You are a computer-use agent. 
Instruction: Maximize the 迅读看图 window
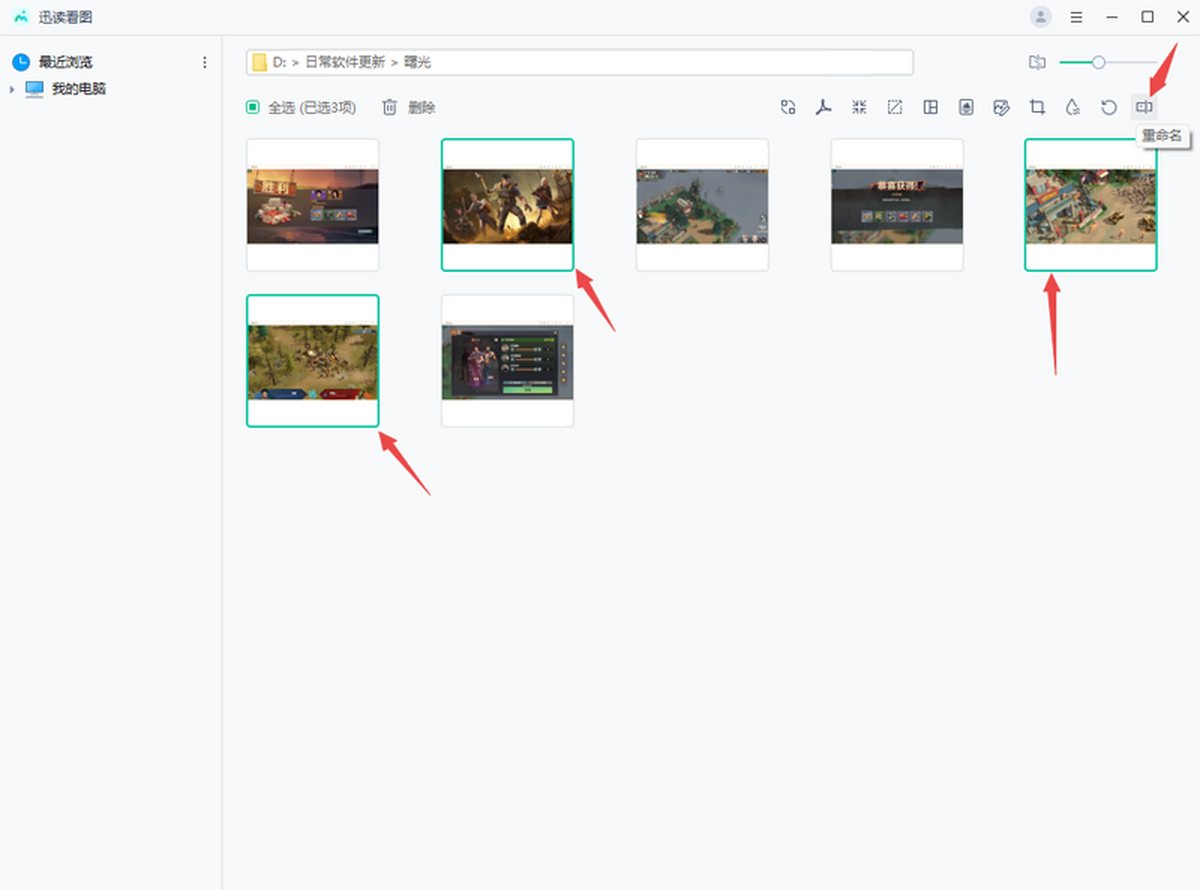(x=1147, y=17)
